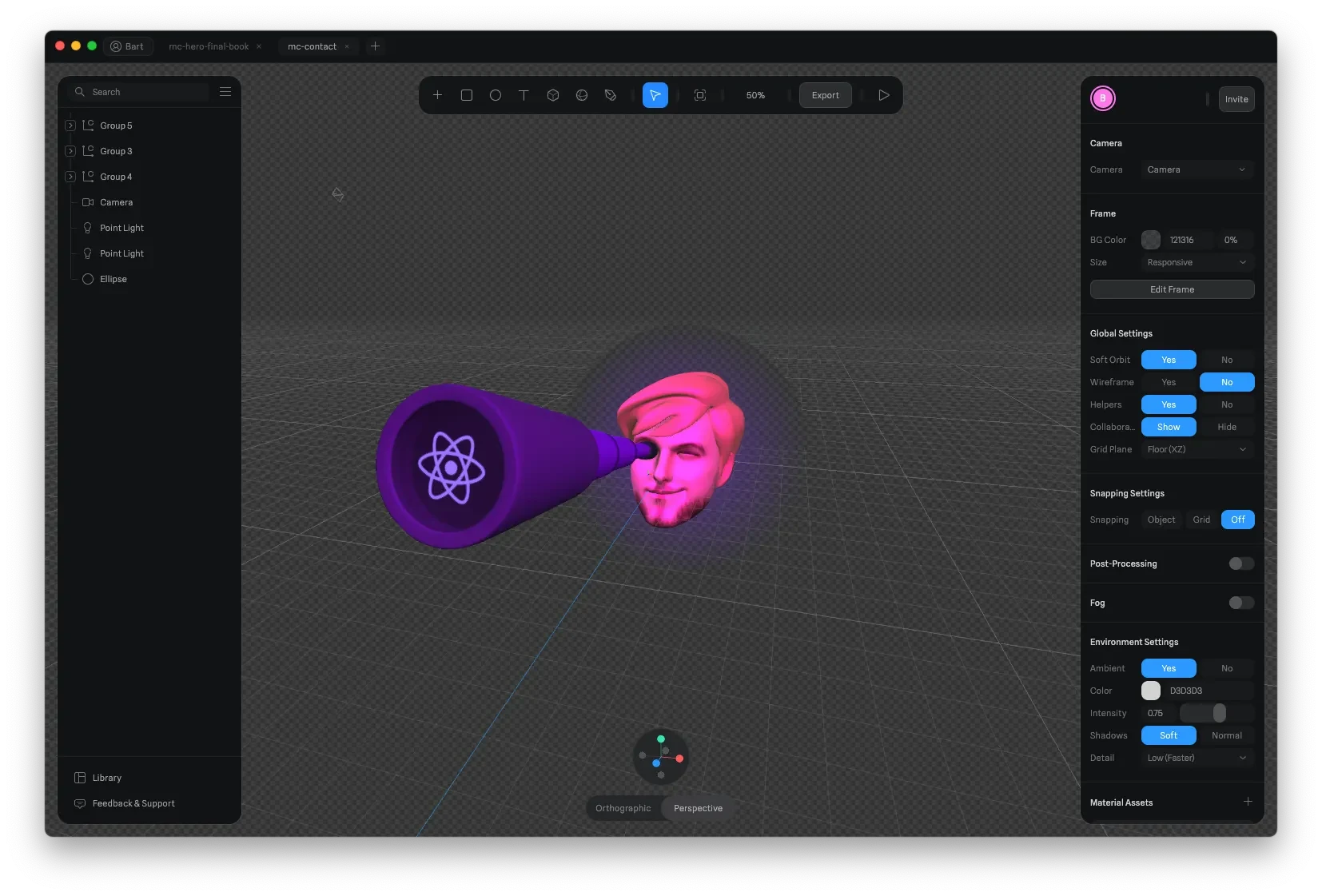The height and width of the screenshot is (896, 1322).
Task: Activate the cursor Select tool
Action: [x=655, y=95]
